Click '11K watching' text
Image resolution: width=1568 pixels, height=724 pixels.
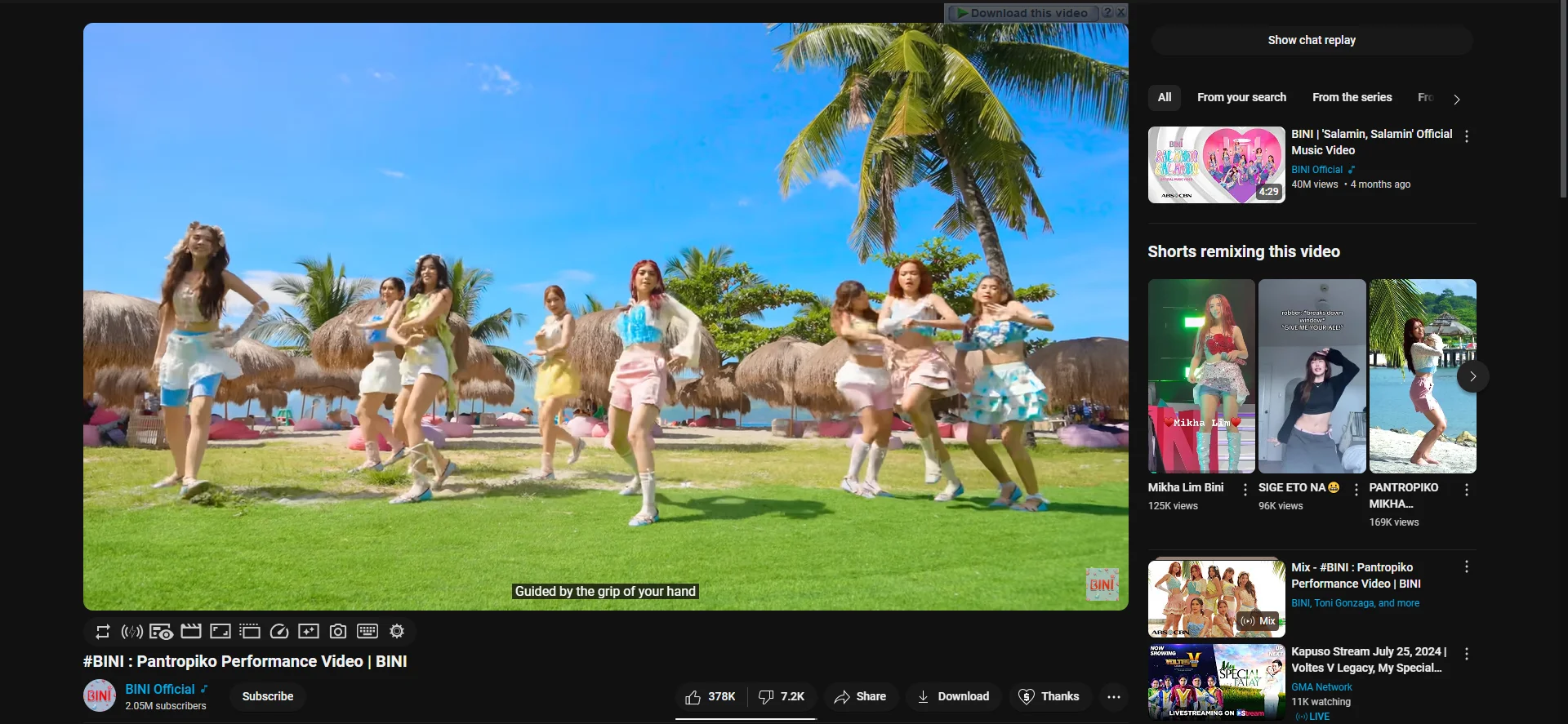pyautogui.click(x=1321, y=702)
